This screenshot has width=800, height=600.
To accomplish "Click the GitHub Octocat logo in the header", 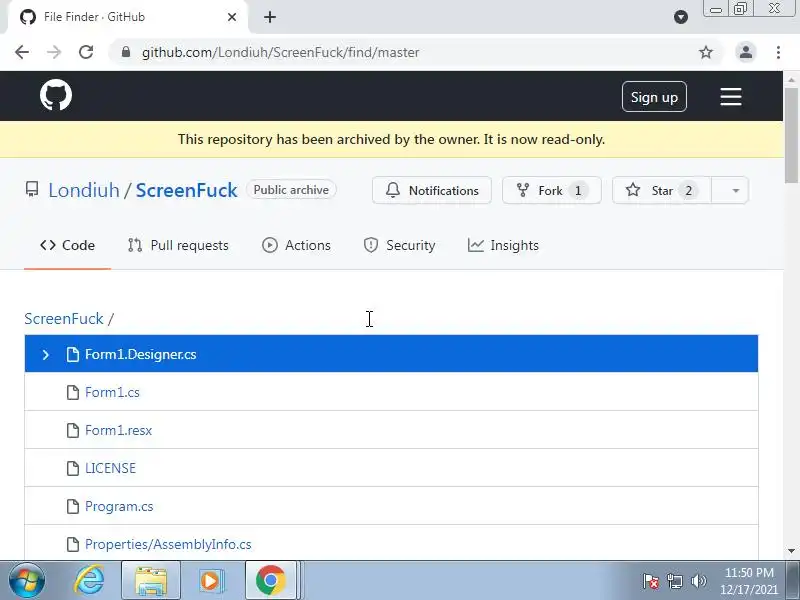I will pos(56,95).
